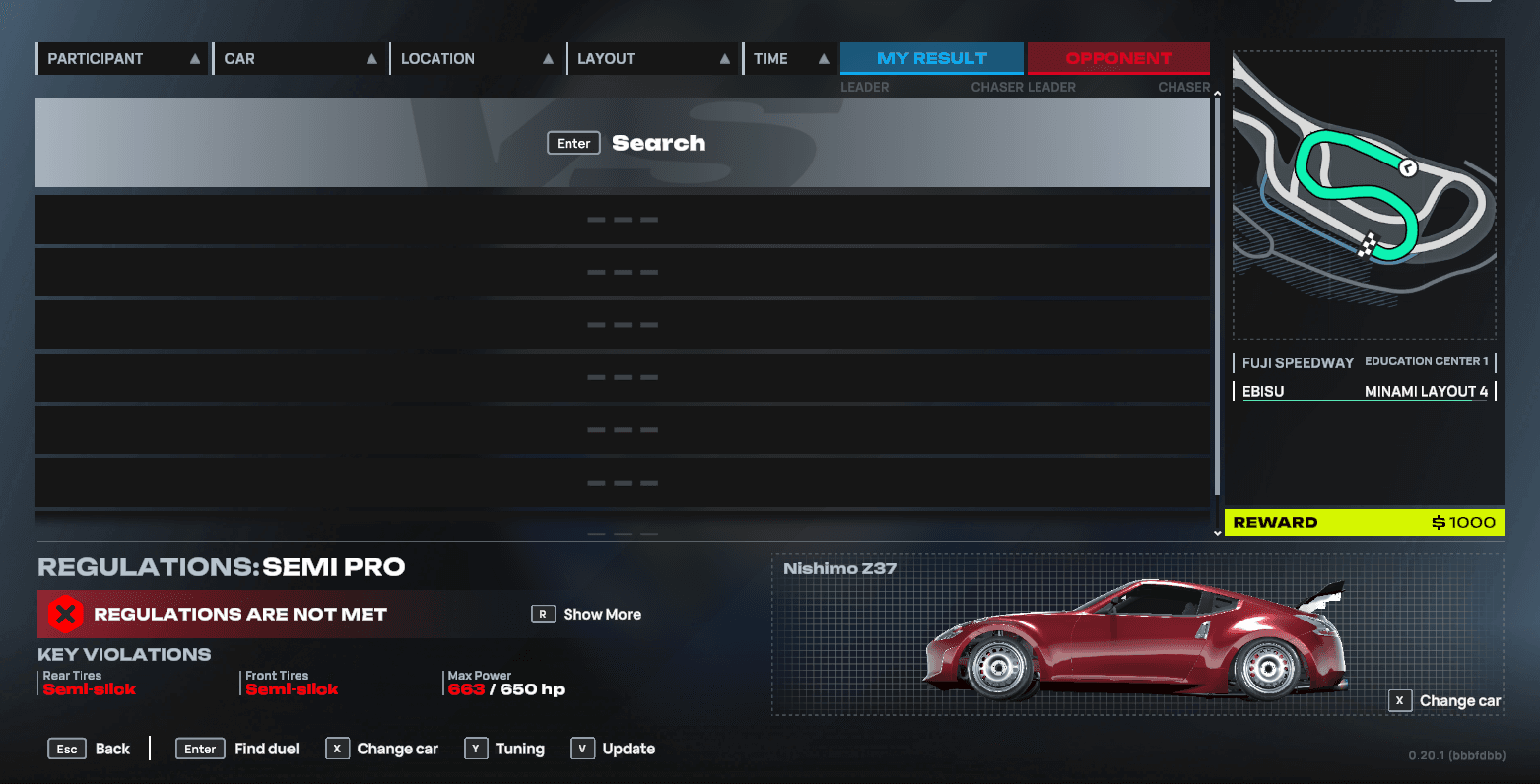The height and width of the screenshot is (784, 1540).
Task: Sort by the Location column arrow
Action: click(548, 59)
